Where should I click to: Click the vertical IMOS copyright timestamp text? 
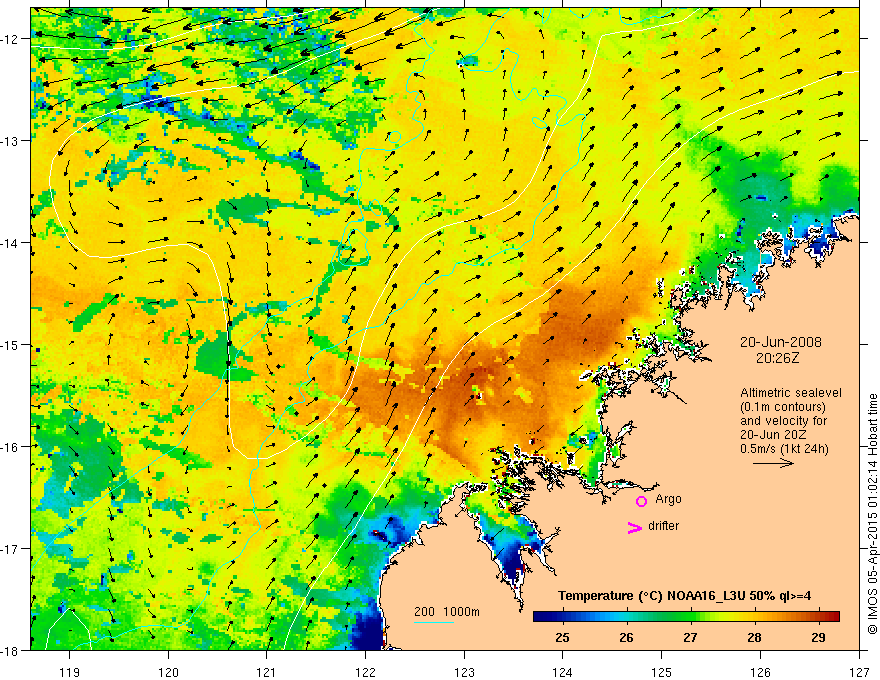click(872, 514)
